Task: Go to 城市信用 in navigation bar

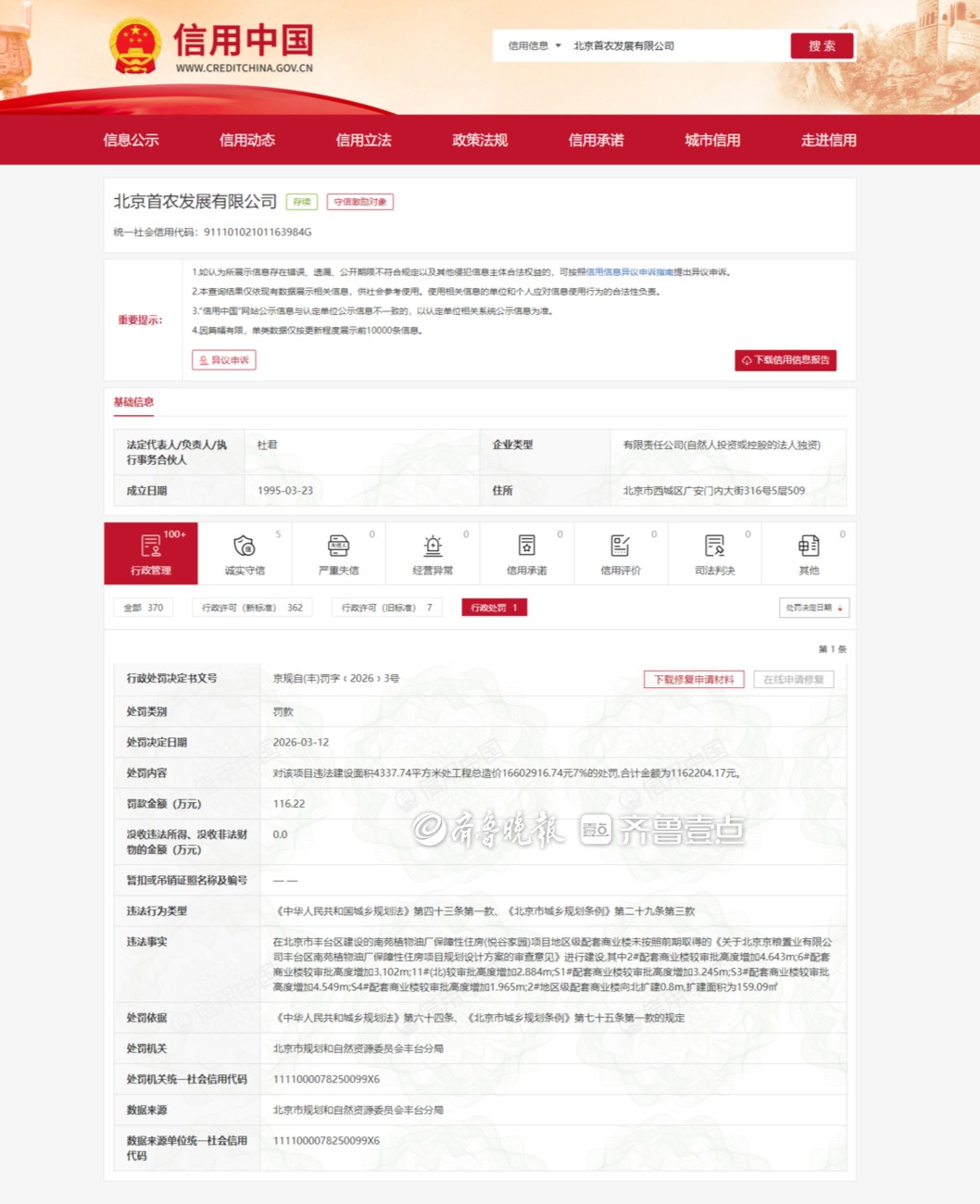Action: coord(712,140)
